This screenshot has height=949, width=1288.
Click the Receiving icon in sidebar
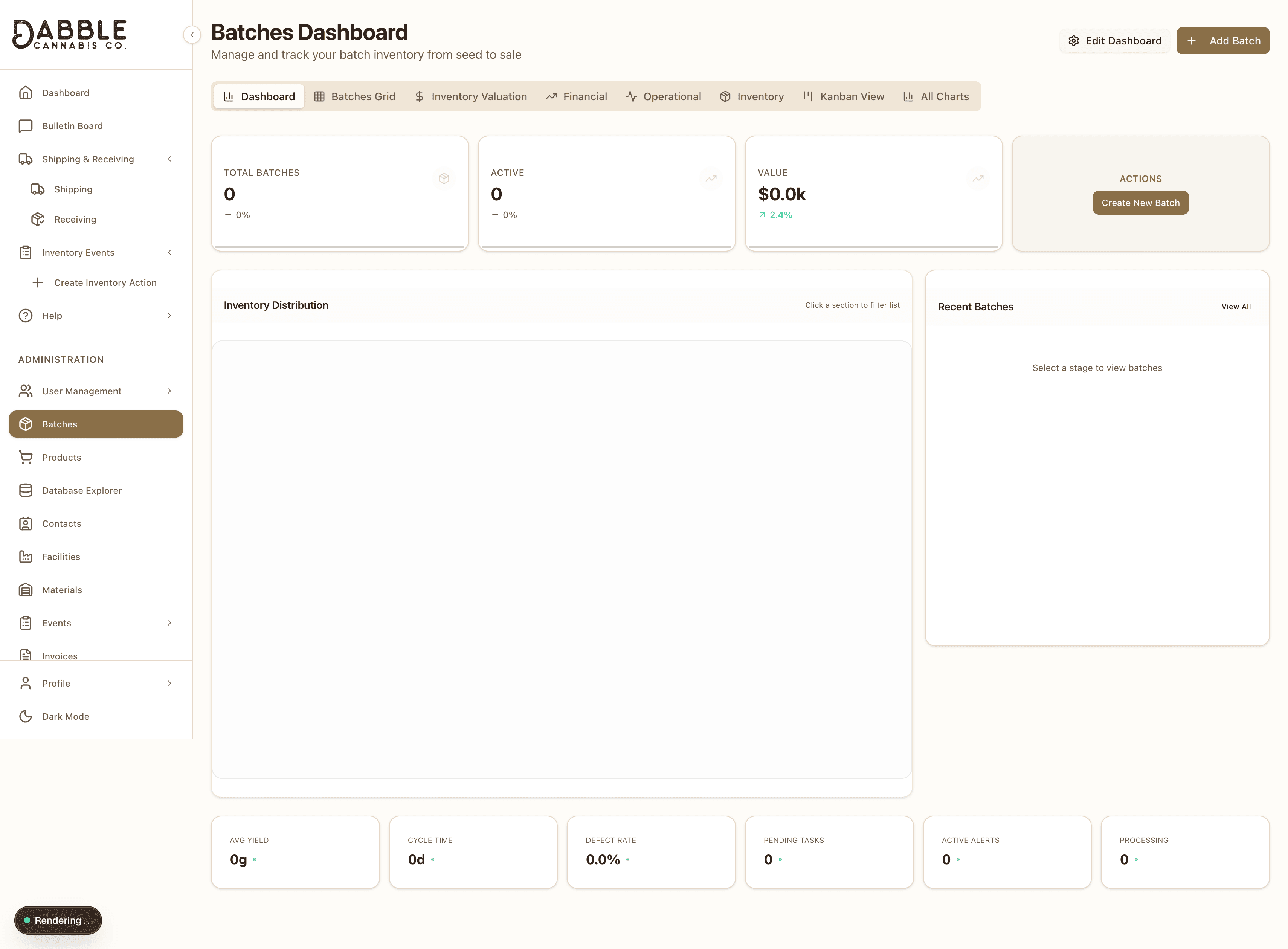pos(37,219)
